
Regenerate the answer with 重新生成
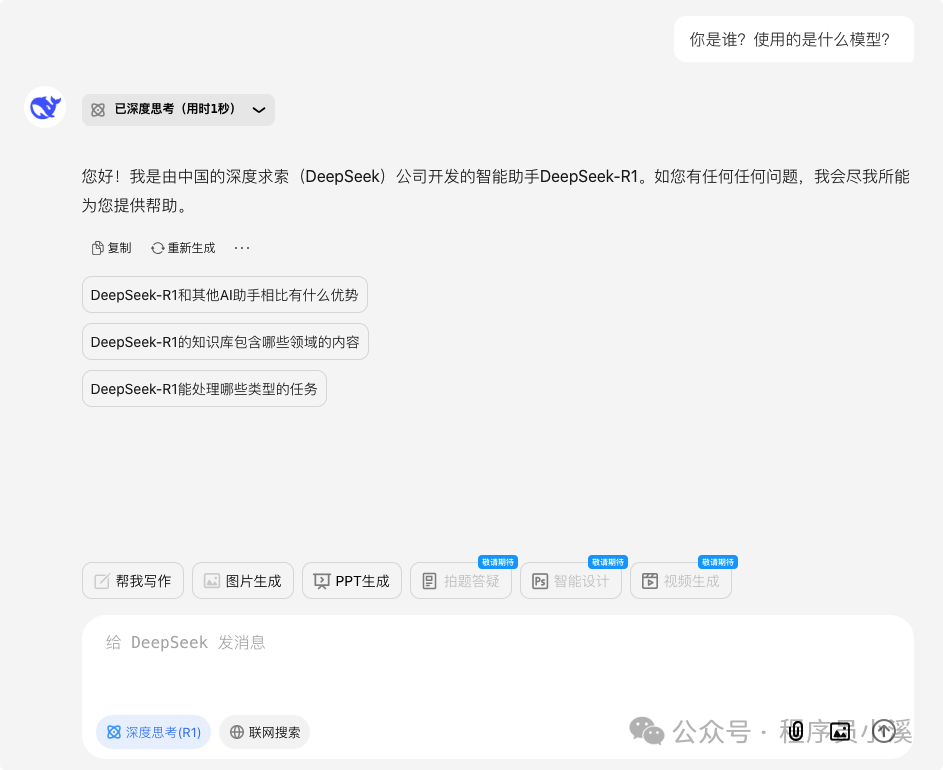click(x=183, y=248)
